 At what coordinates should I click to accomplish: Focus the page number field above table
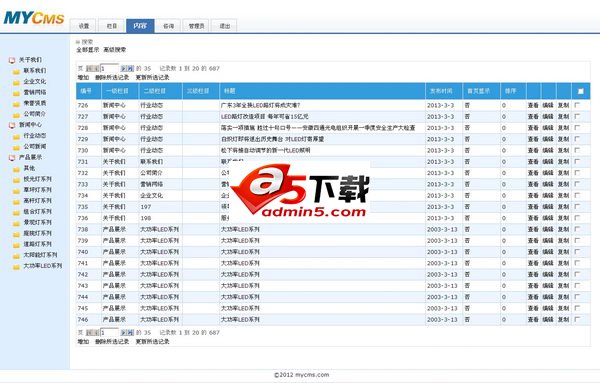(109, 68)
